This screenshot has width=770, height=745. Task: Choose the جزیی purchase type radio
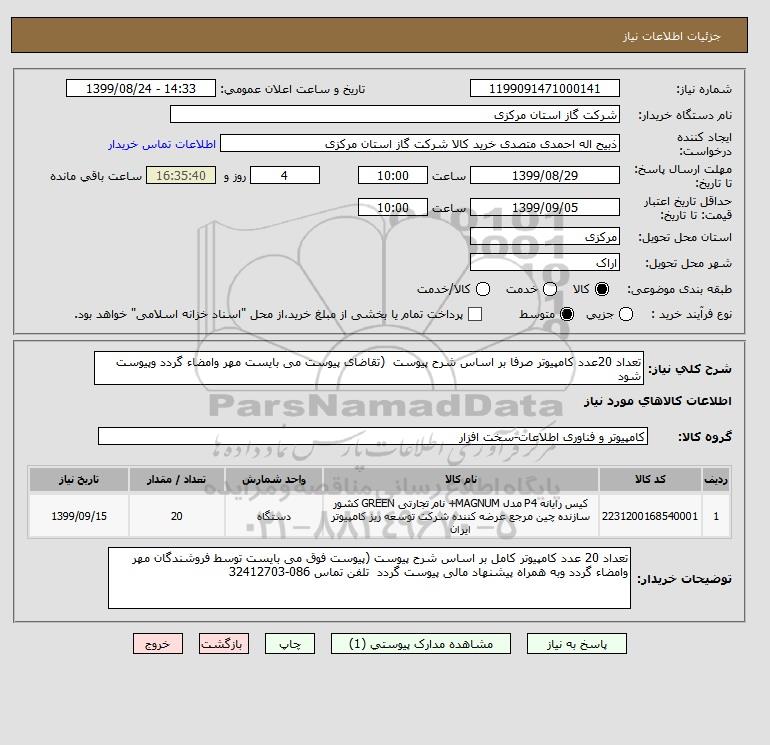pos(626,314)
